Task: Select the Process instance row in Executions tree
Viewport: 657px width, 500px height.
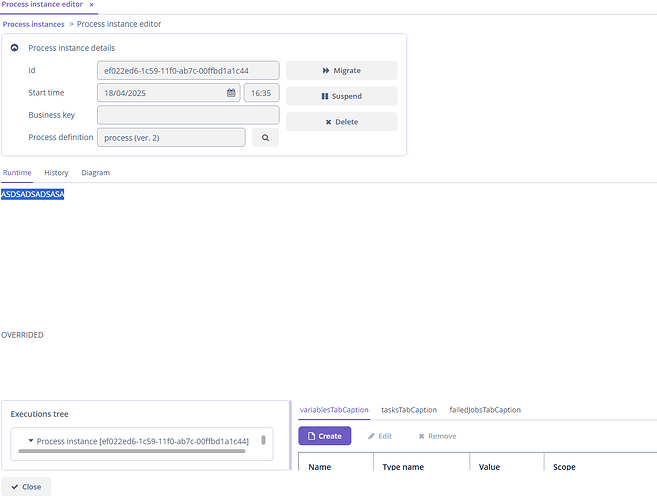Action: click(142, 441)
